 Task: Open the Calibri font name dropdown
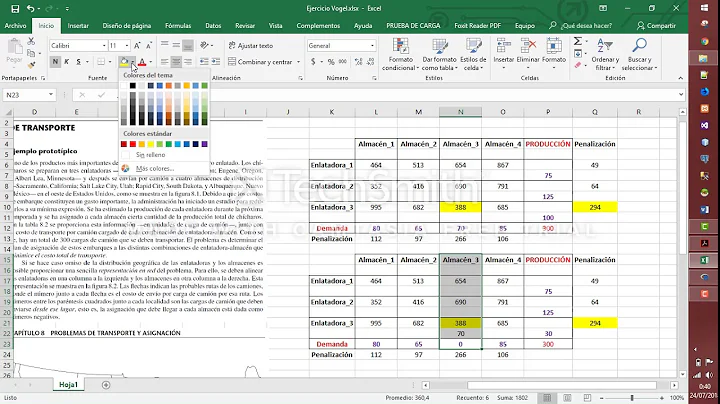(104, 45)
